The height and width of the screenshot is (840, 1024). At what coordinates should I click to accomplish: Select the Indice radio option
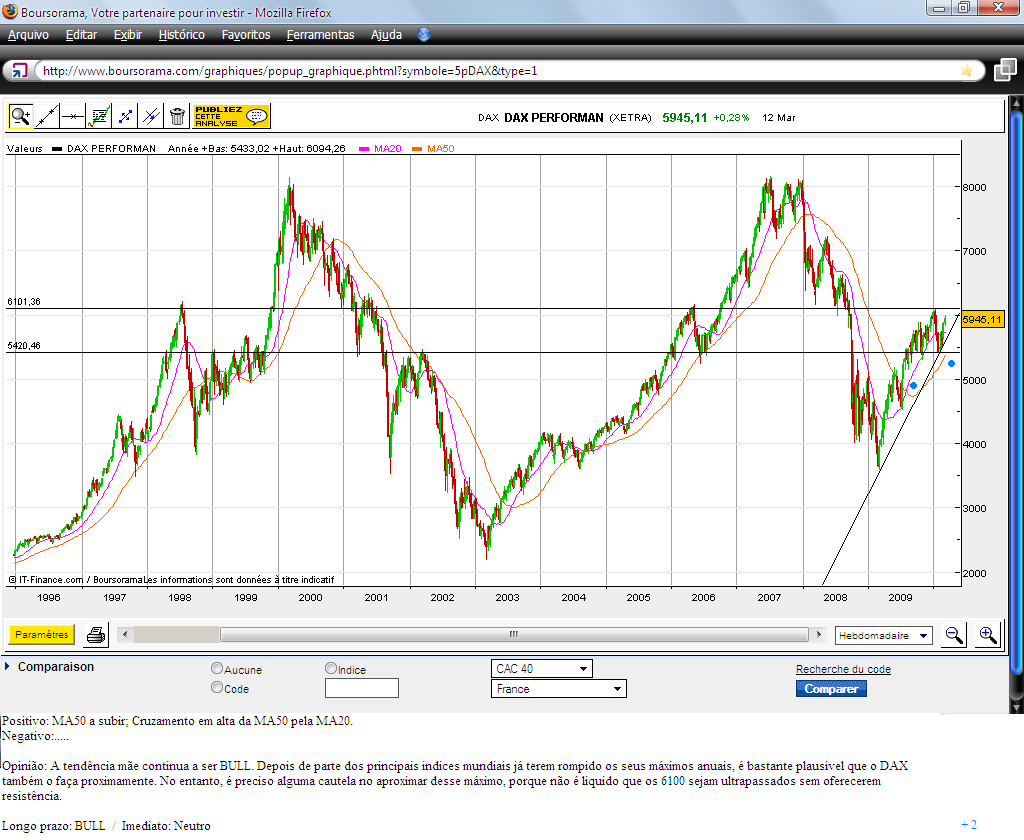tap(330, 668)
